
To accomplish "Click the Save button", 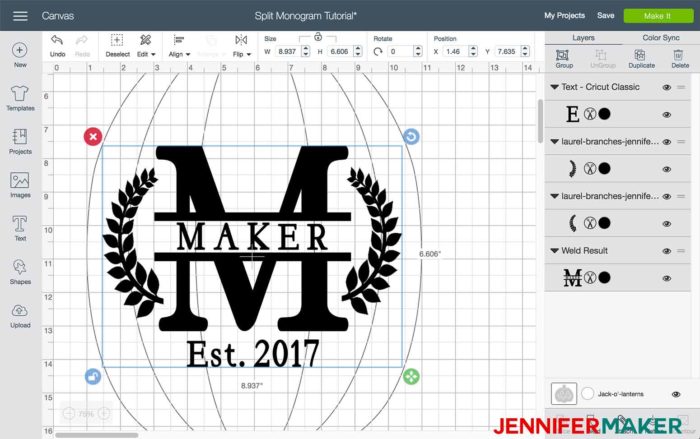I will 605,16.
